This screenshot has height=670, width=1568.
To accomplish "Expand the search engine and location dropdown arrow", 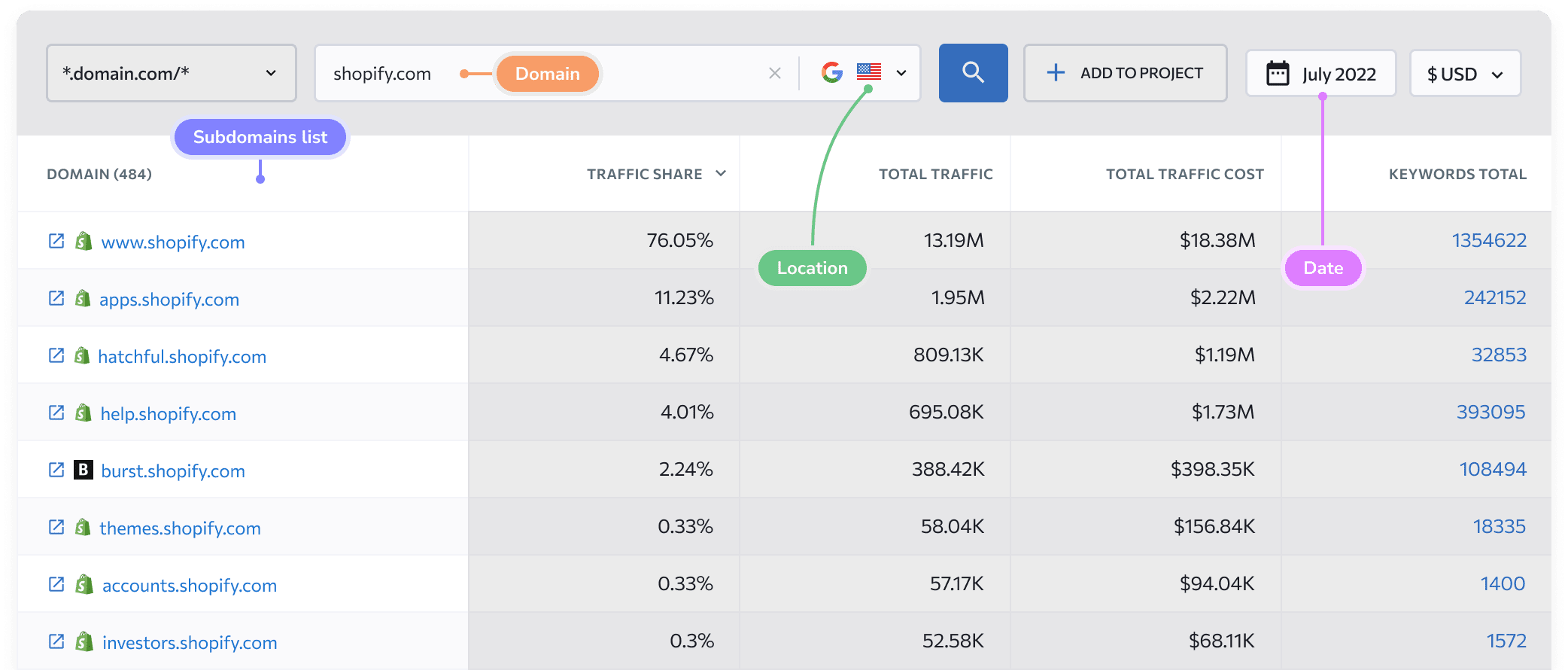I will (901, 73).
